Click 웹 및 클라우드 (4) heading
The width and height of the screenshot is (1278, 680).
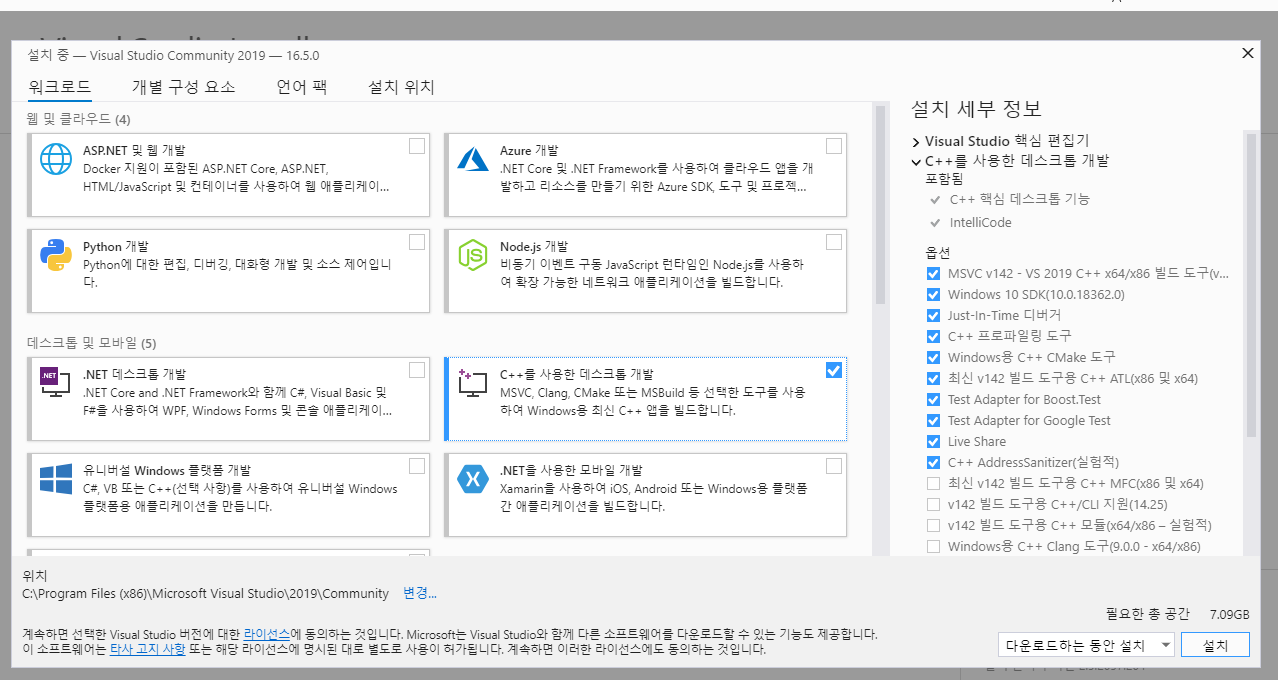click(79, 119)
